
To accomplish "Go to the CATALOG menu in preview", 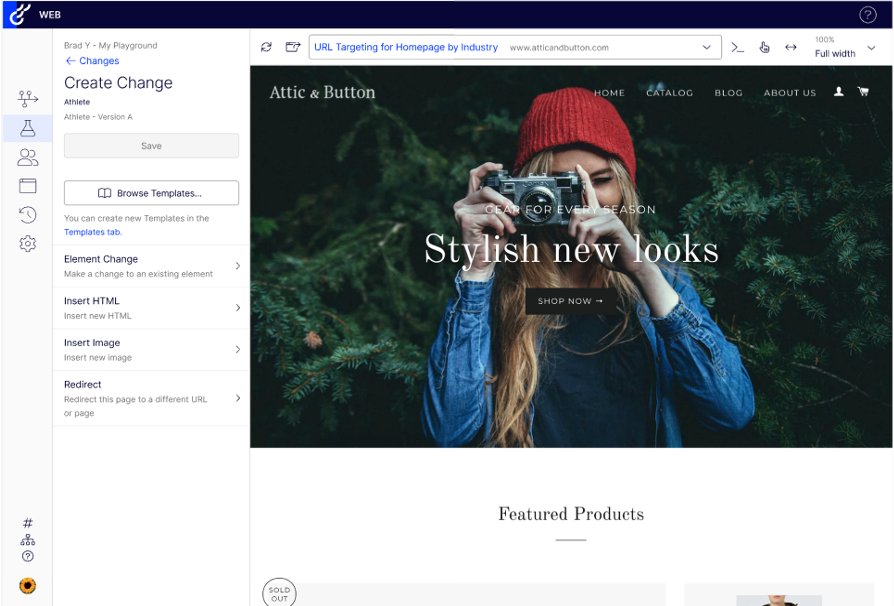I will tap(669, 92).
